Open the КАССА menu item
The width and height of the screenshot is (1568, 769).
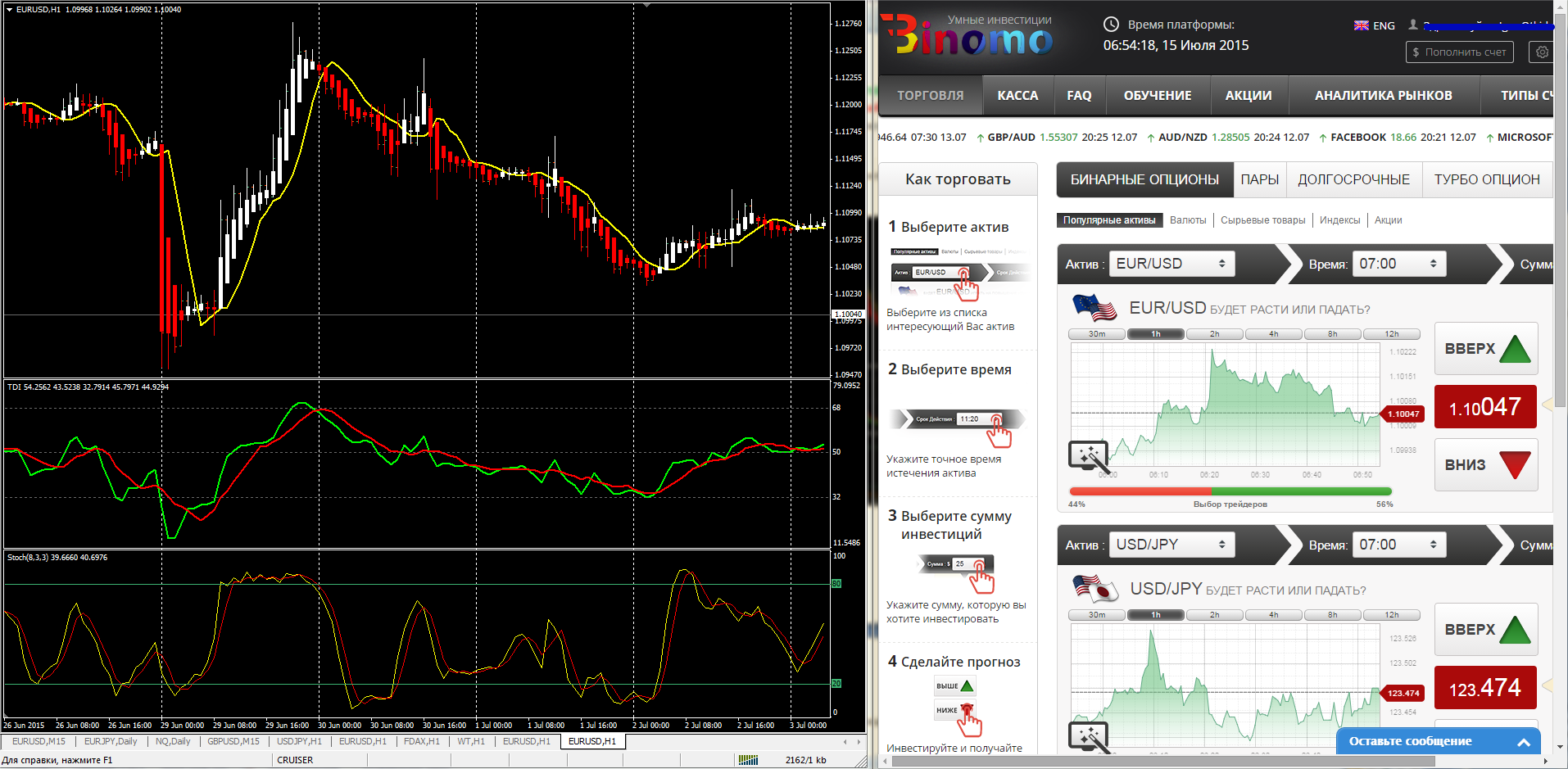click(x=1017, y=96)
